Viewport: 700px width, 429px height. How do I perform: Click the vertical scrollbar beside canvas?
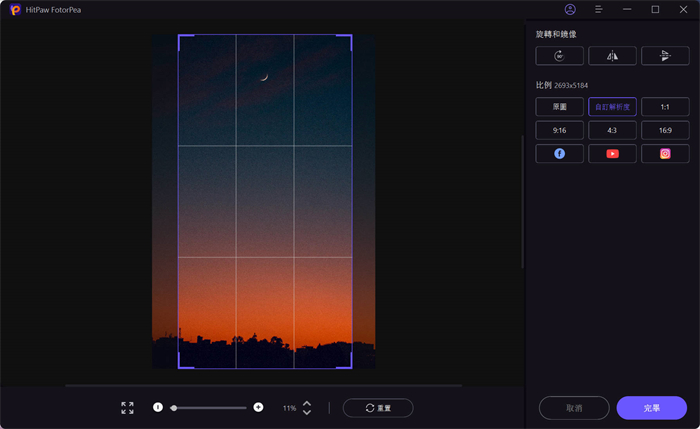(x=522, y=201)
